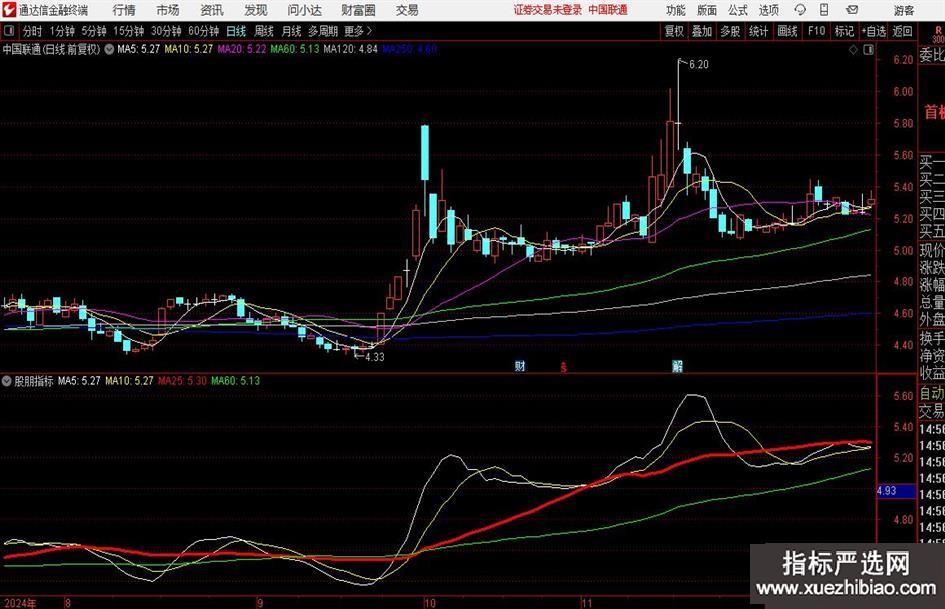Click the 返回 toolbar button
The image size is (945, 609).
[x=903, y=31]
